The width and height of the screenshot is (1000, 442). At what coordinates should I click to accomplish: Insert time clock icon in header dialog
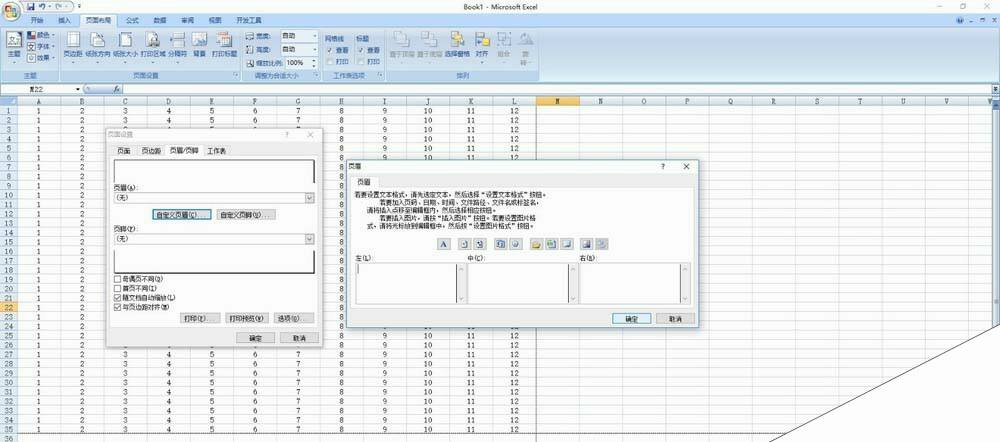(x=516, y=244)
